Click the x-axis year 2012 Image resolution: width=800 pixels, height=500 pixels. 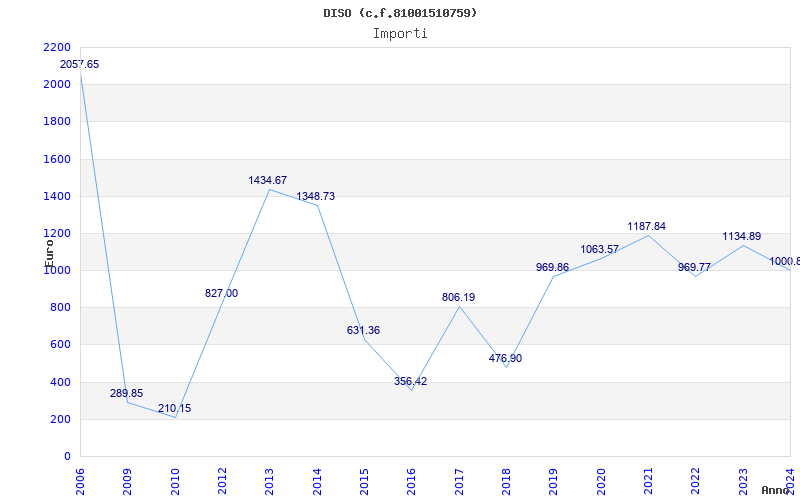coord(222,481)
